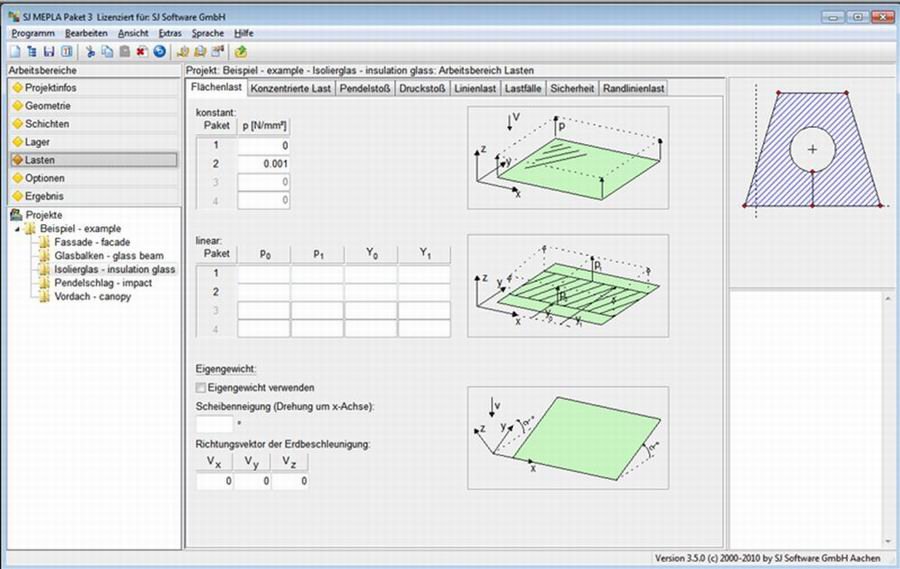Collapse the Beispiel - example tree node
The image size is (900, 569).
[17, 229]
